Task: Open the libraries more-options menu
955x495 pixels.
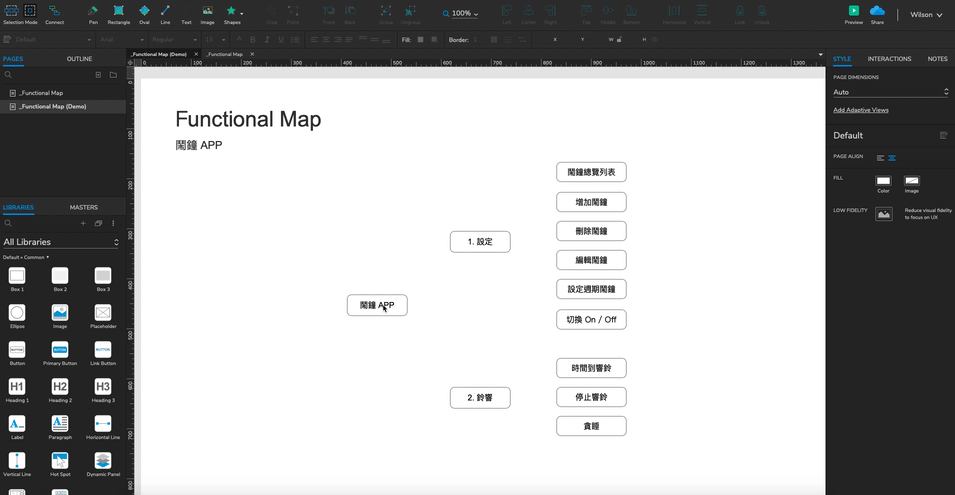Action: 113,223
